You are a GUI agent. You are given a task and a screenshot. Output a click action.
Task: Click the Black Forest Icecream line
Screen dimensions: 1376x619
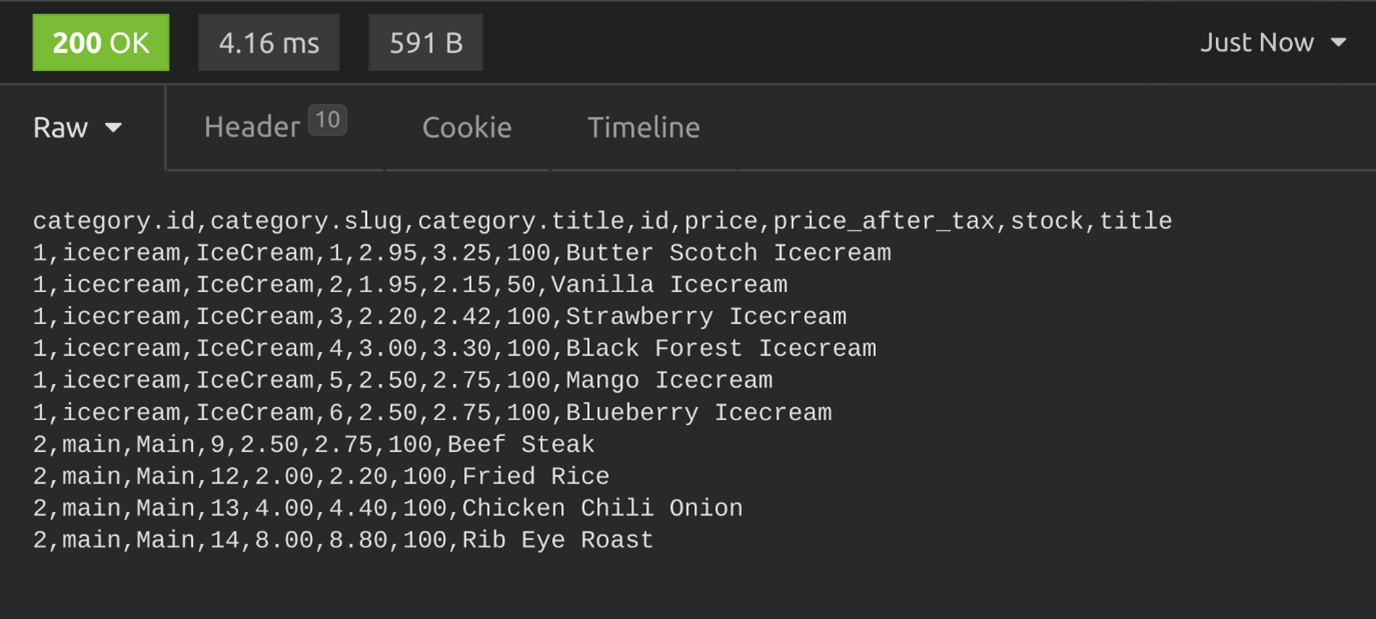point(455,349)
